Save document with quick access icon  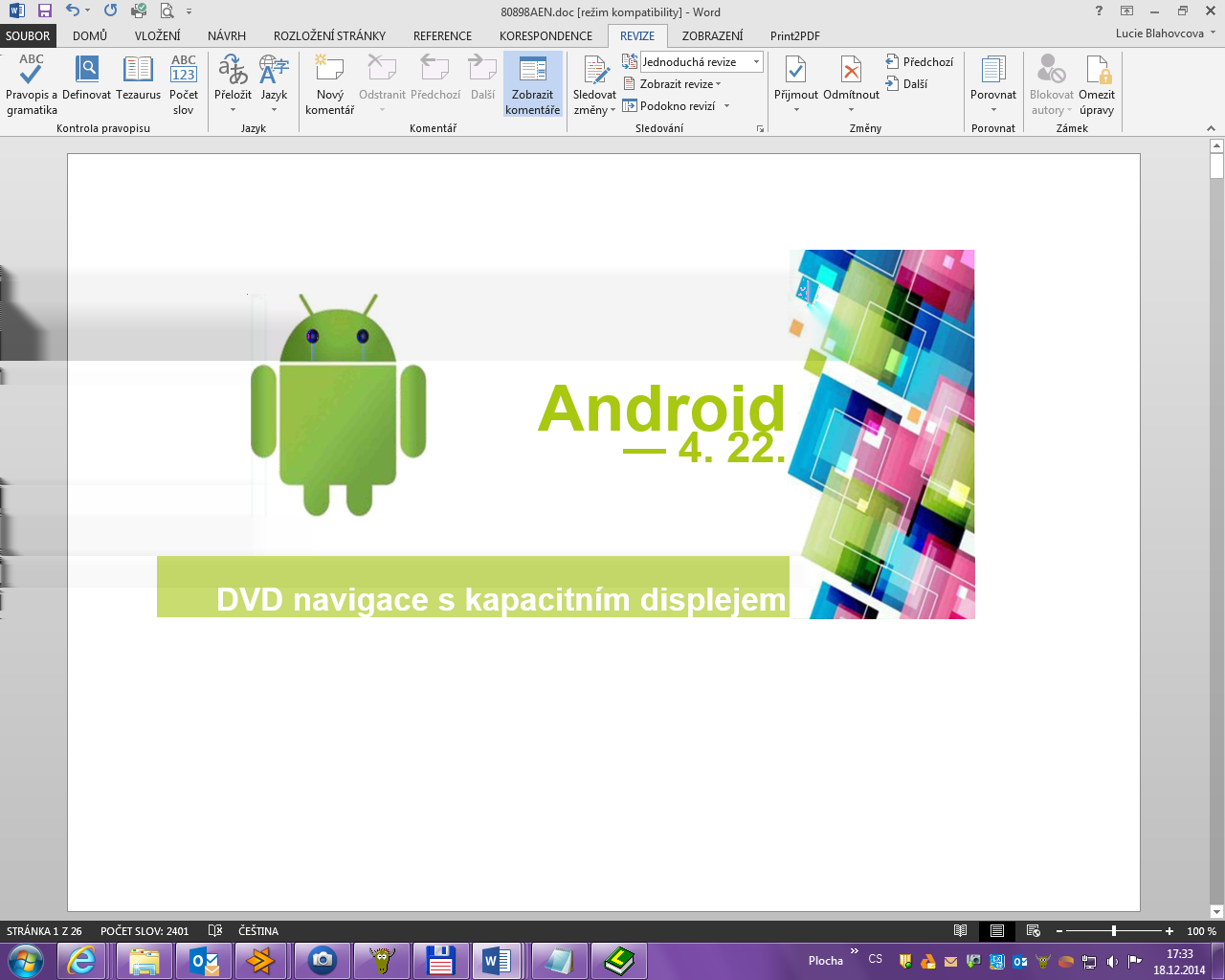point(44,11)
